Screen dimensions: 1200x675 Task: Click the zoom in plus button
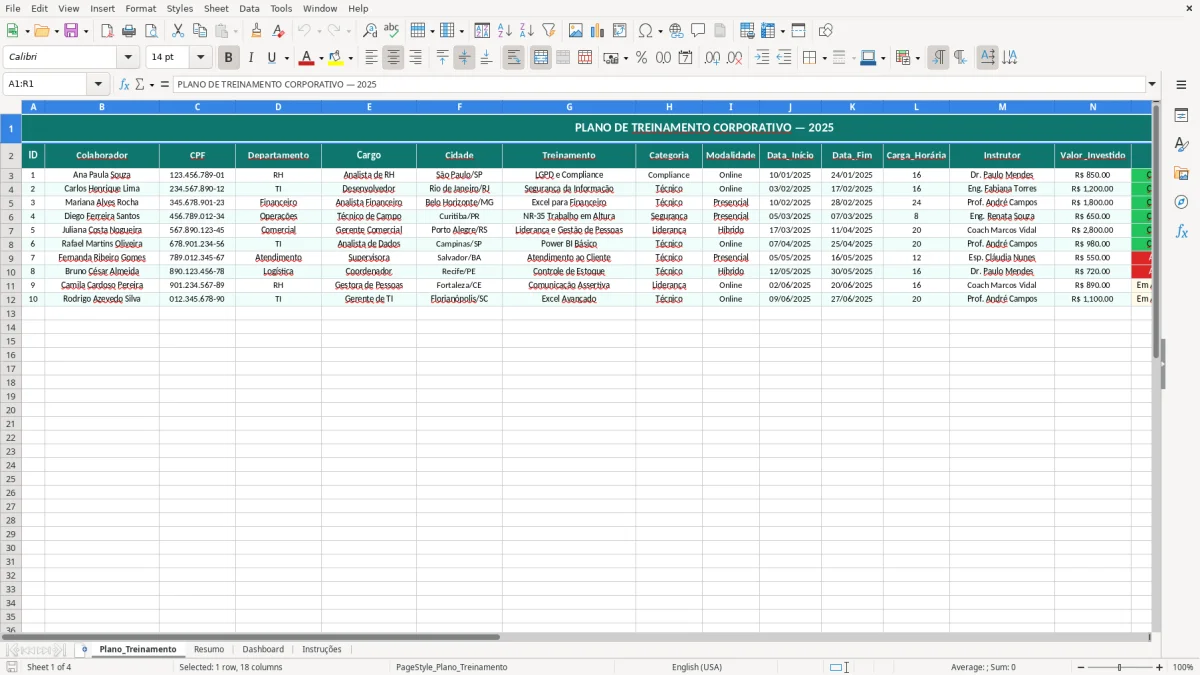(x=1160, y=667)
